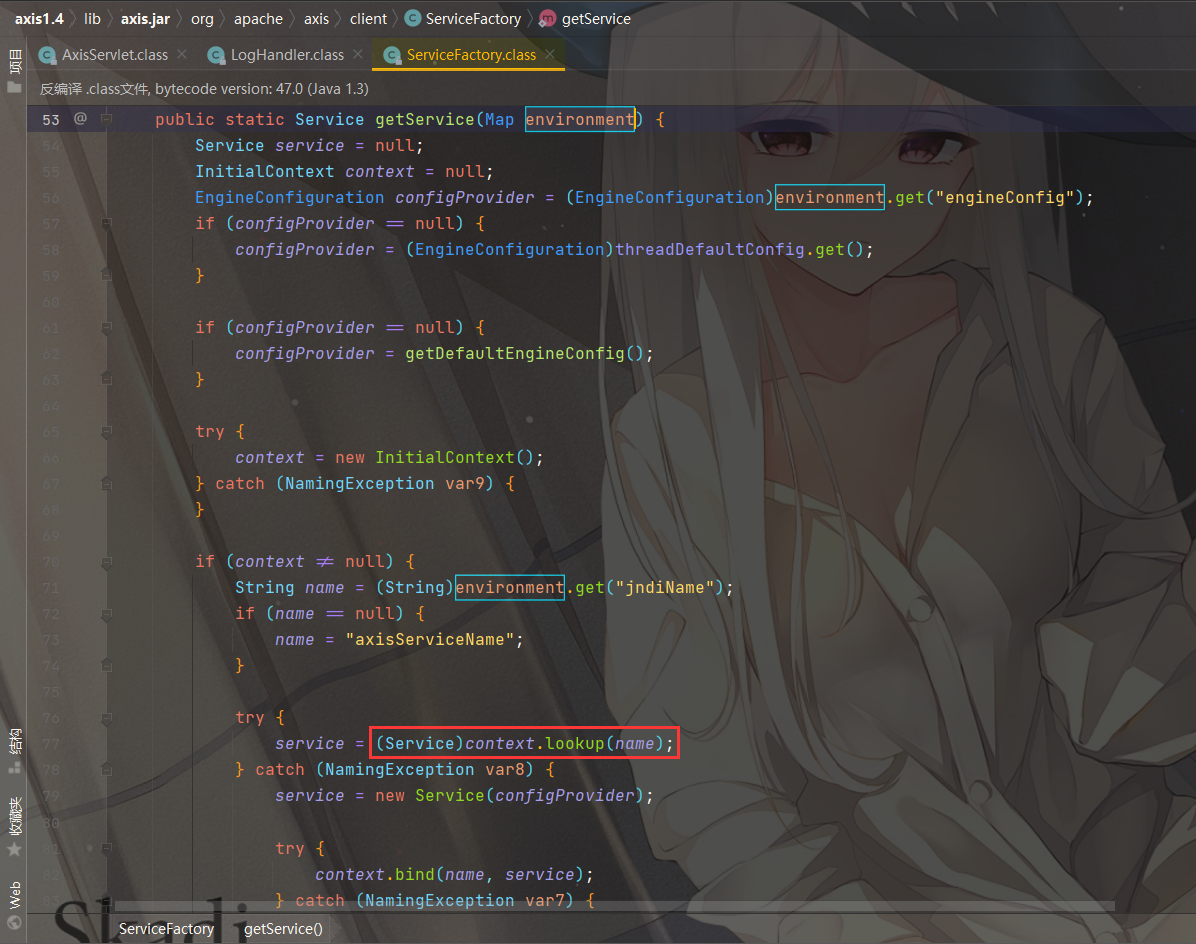
Task: Click "engineConfig" string literal
Action: (1005, 197)
